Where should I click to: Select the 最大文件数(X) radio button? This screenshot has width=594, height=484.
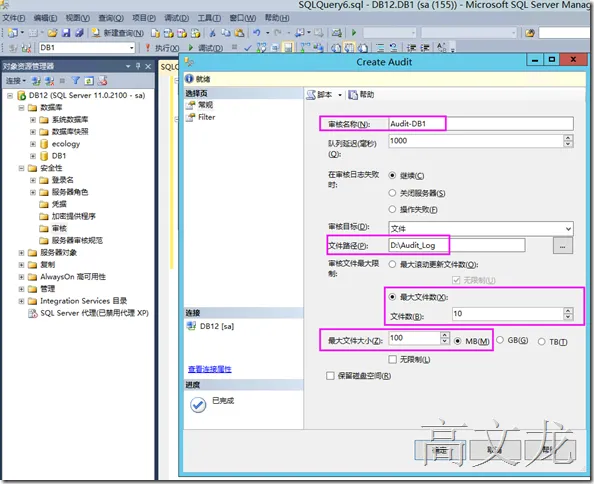coord(392,297)
